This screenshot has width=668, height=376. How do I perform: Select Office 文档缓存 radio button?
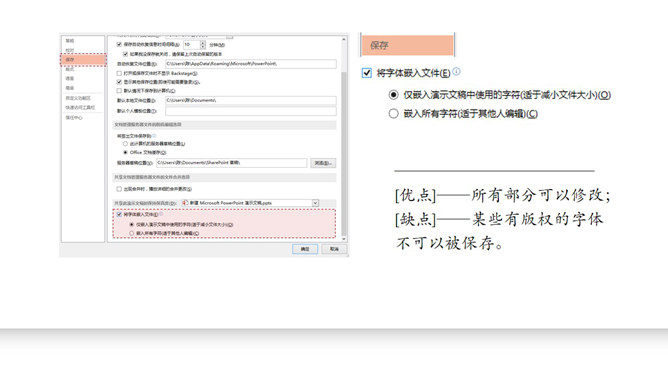pos(125,152)
